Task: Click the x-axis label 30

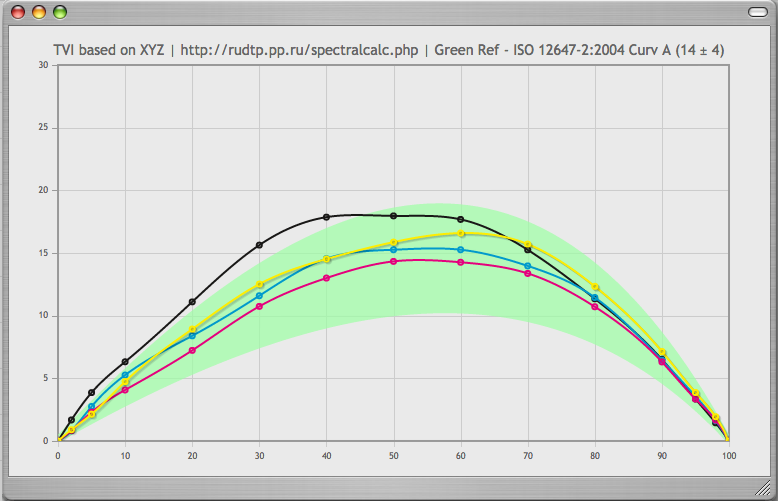Action: coord(259,456)
